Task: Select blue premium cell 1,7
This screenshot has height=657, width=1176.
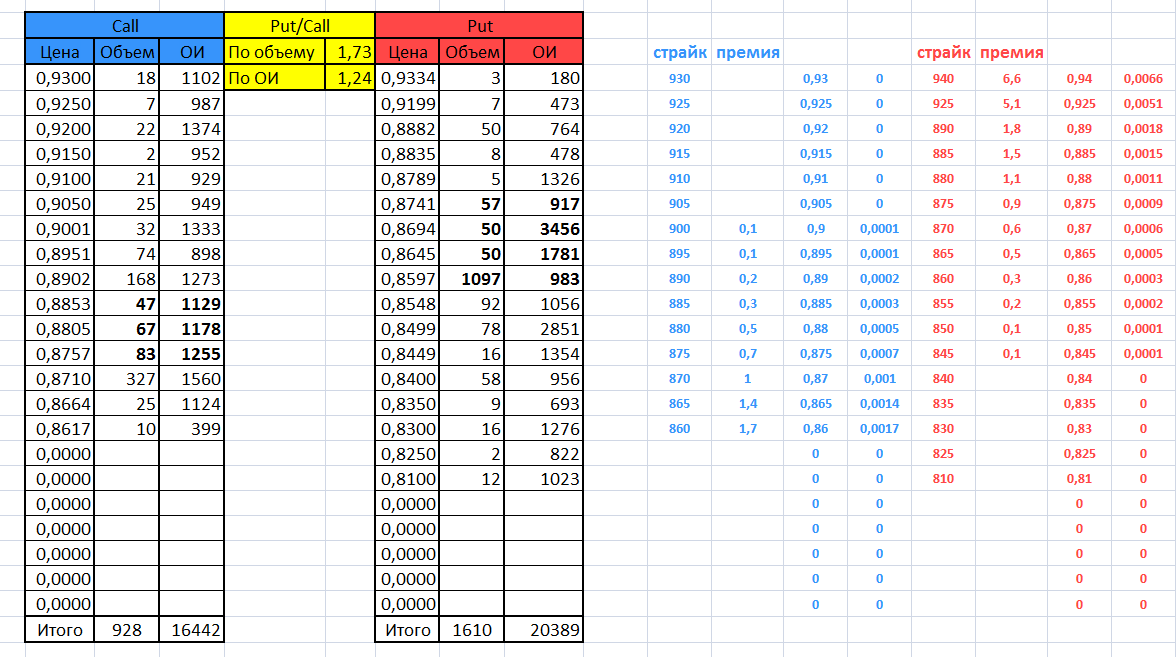Action: coord(748,429)
